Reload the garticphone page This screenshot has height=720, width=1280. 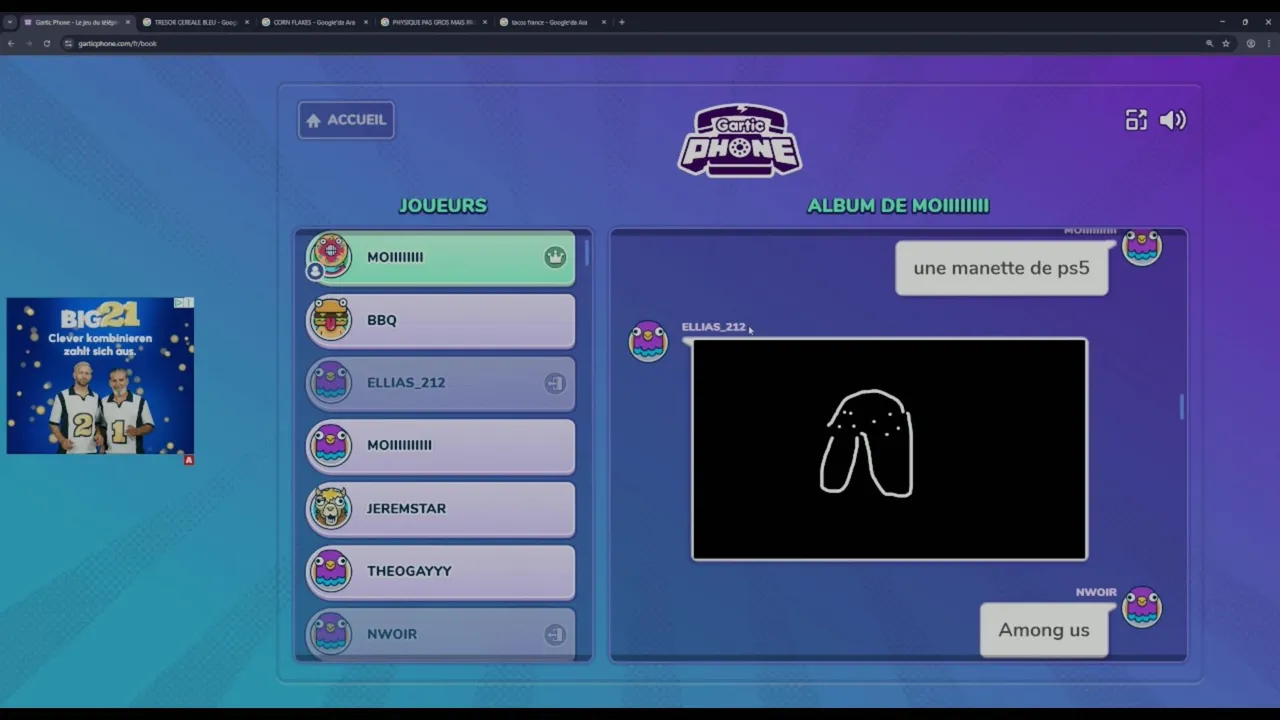click(x=47, y=44)
